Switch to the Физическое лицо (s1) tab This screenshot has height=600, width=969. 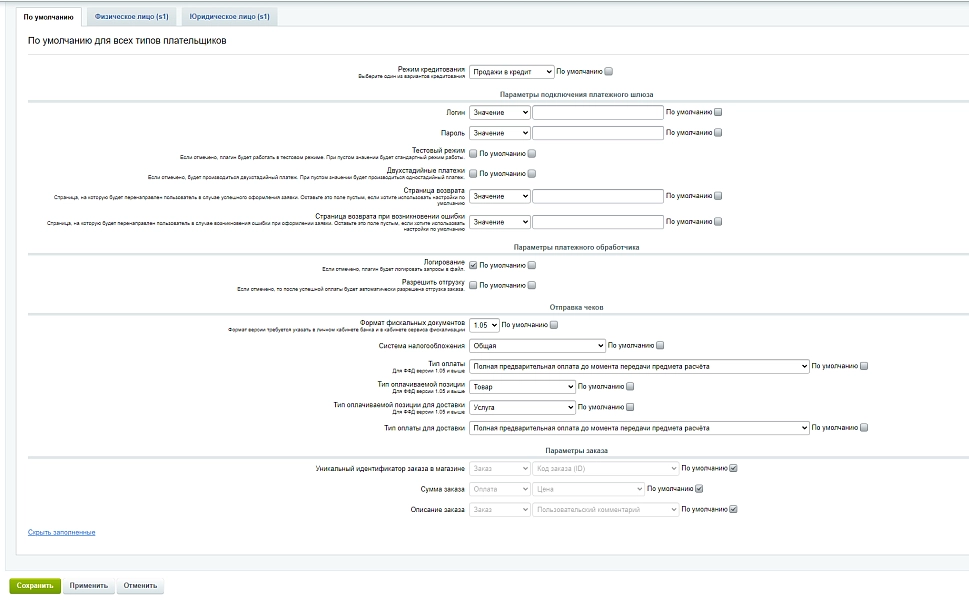(131, 17)
